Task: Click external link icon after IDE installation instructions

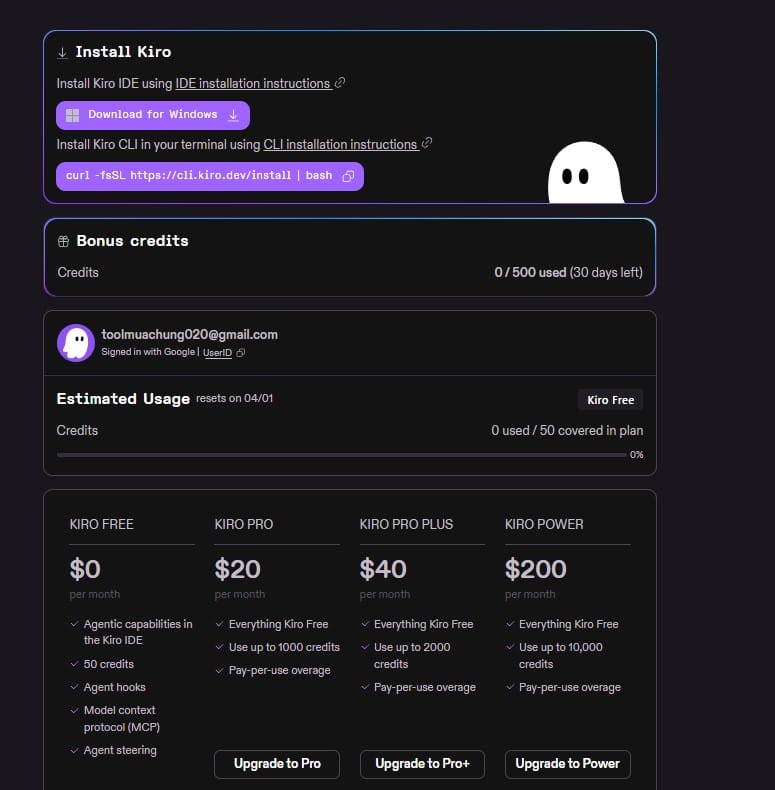Action: point(340,83)
